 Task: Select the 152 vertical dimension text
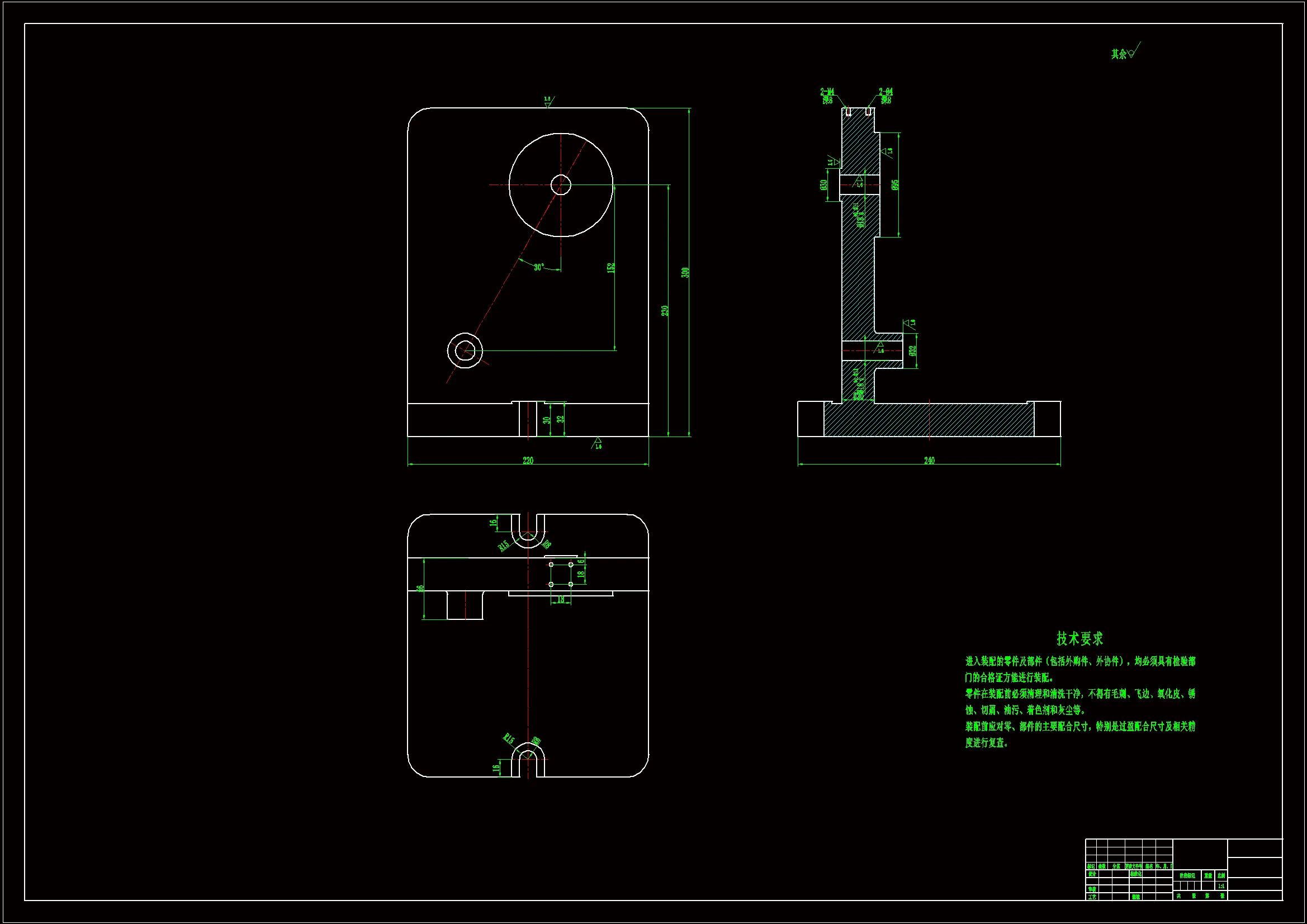click(x=611, y=267)
